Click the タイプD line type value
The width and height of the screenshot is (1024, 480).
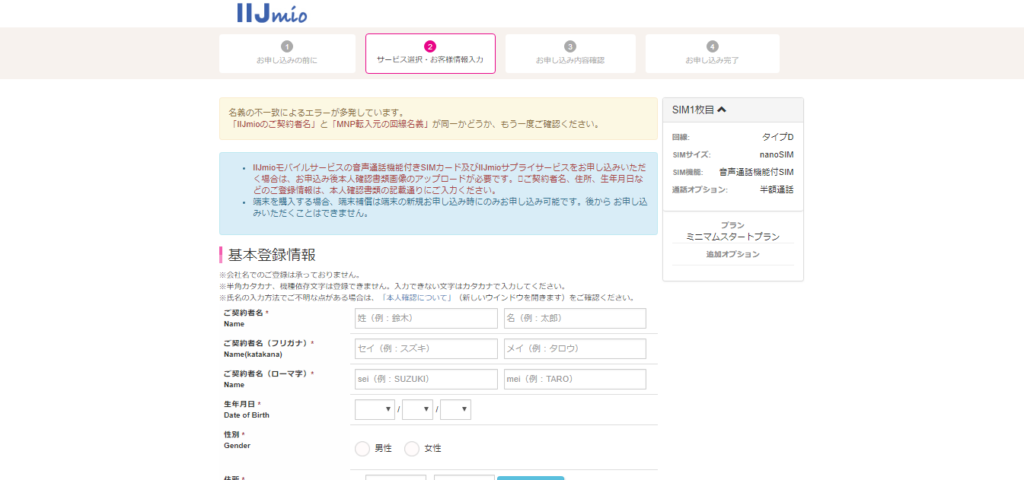pos(778,137)
